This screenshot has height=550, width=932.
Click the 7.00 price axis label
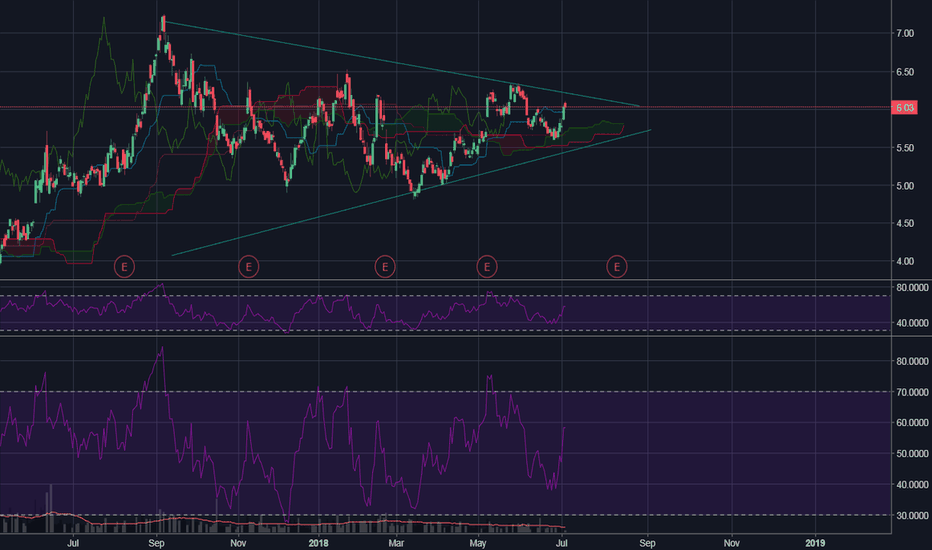(x=905, y=33)
